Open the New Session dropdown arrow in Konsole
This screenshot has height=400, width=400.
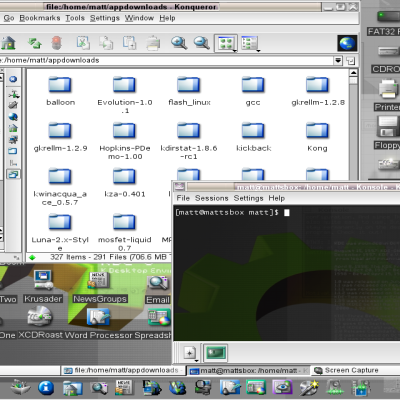point(196,360)
